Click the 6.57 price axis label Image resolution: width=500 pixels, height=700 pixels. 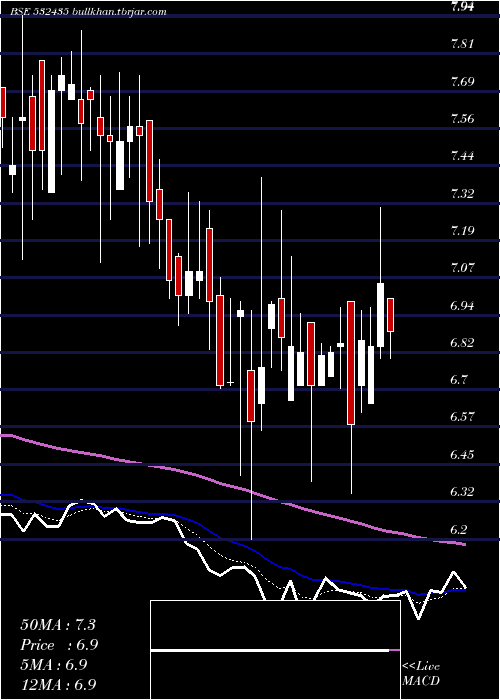pyautogui.click(x=462, y=417)
